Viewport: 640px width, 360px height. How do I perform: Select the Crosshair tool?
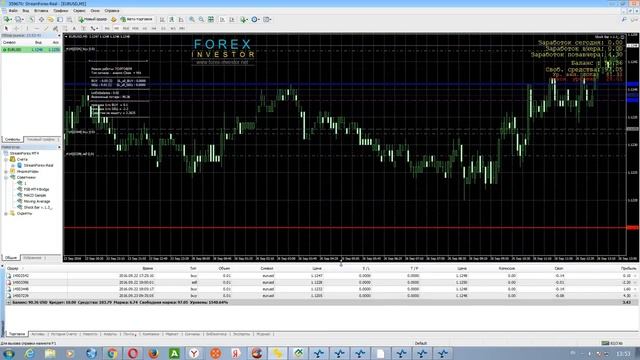[16, 28]
